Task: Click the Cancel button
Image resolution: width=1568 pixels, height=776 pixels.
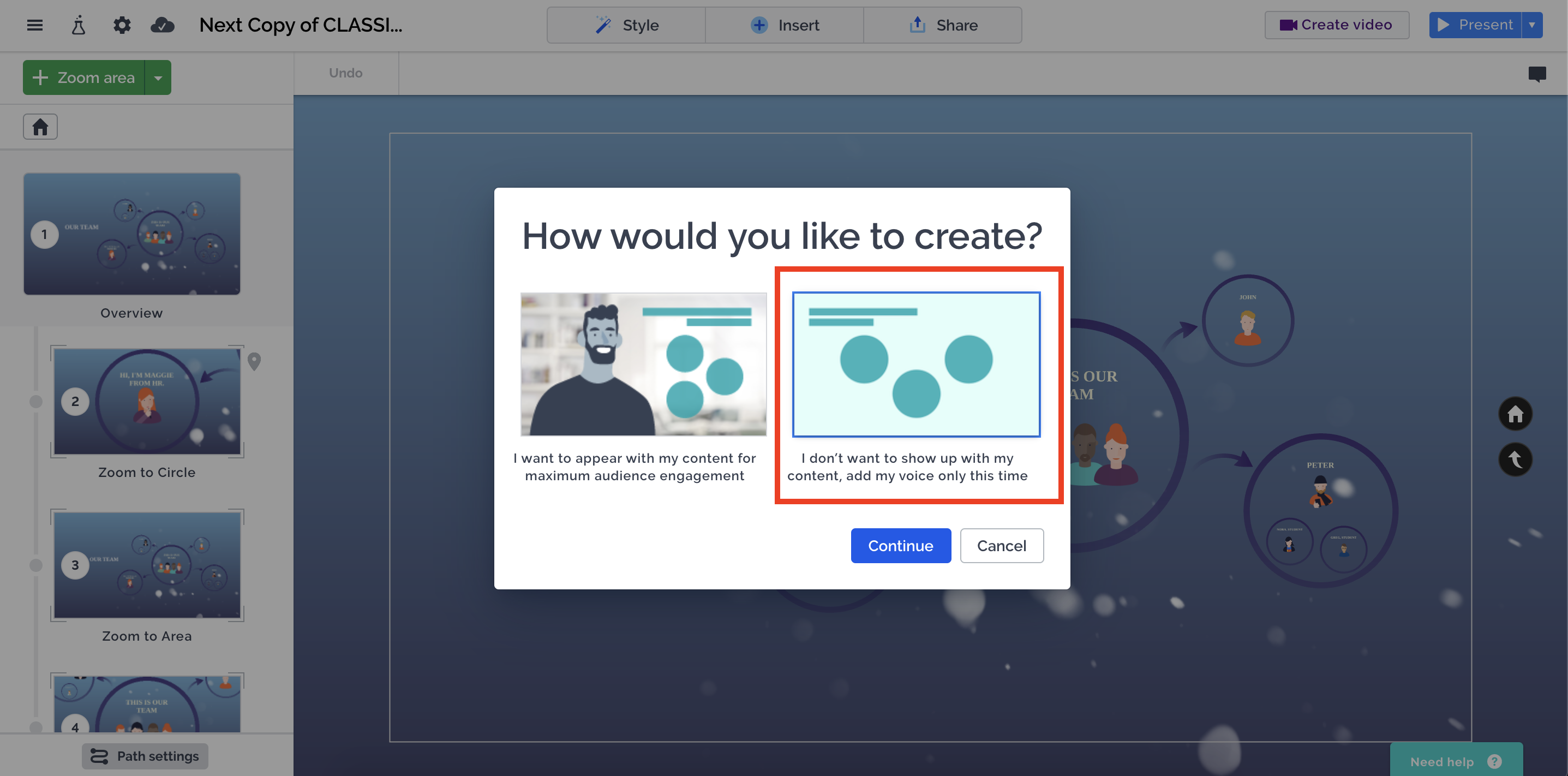Action: [1001, 545]
